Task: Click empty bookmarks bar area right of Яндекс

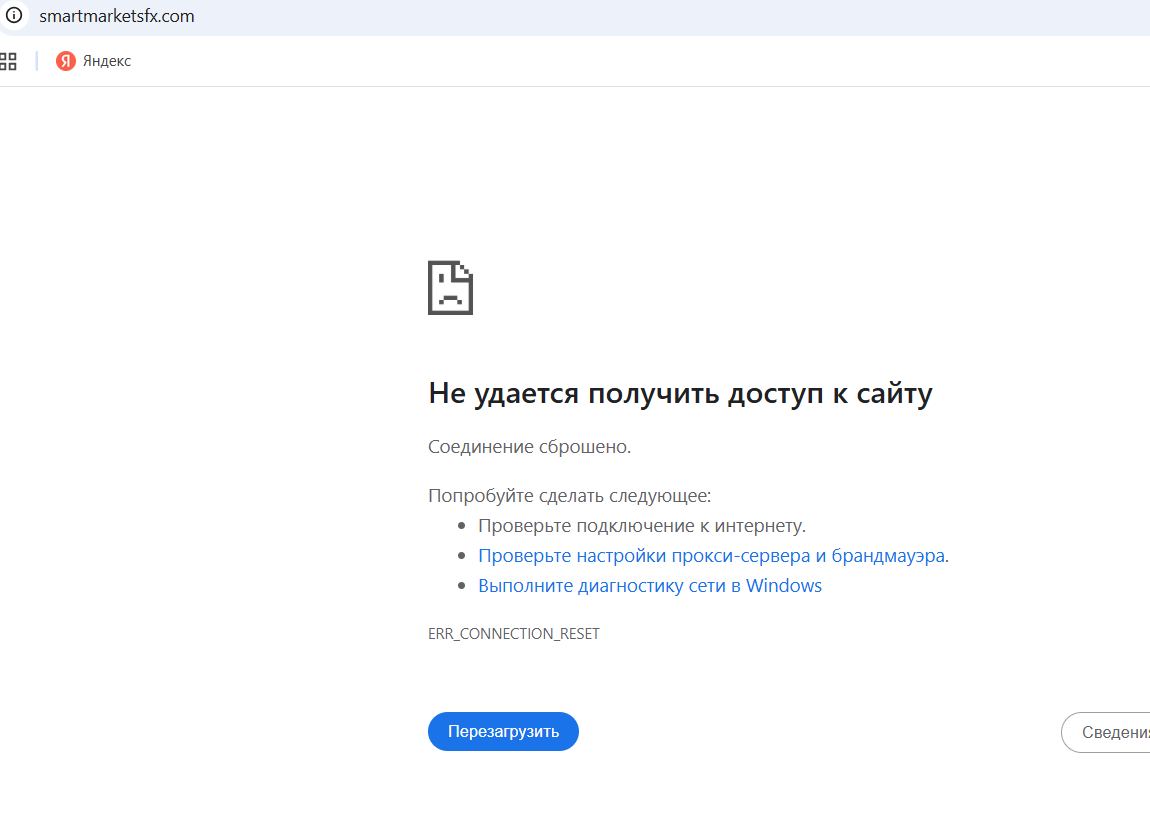Action: click(600, 61)
